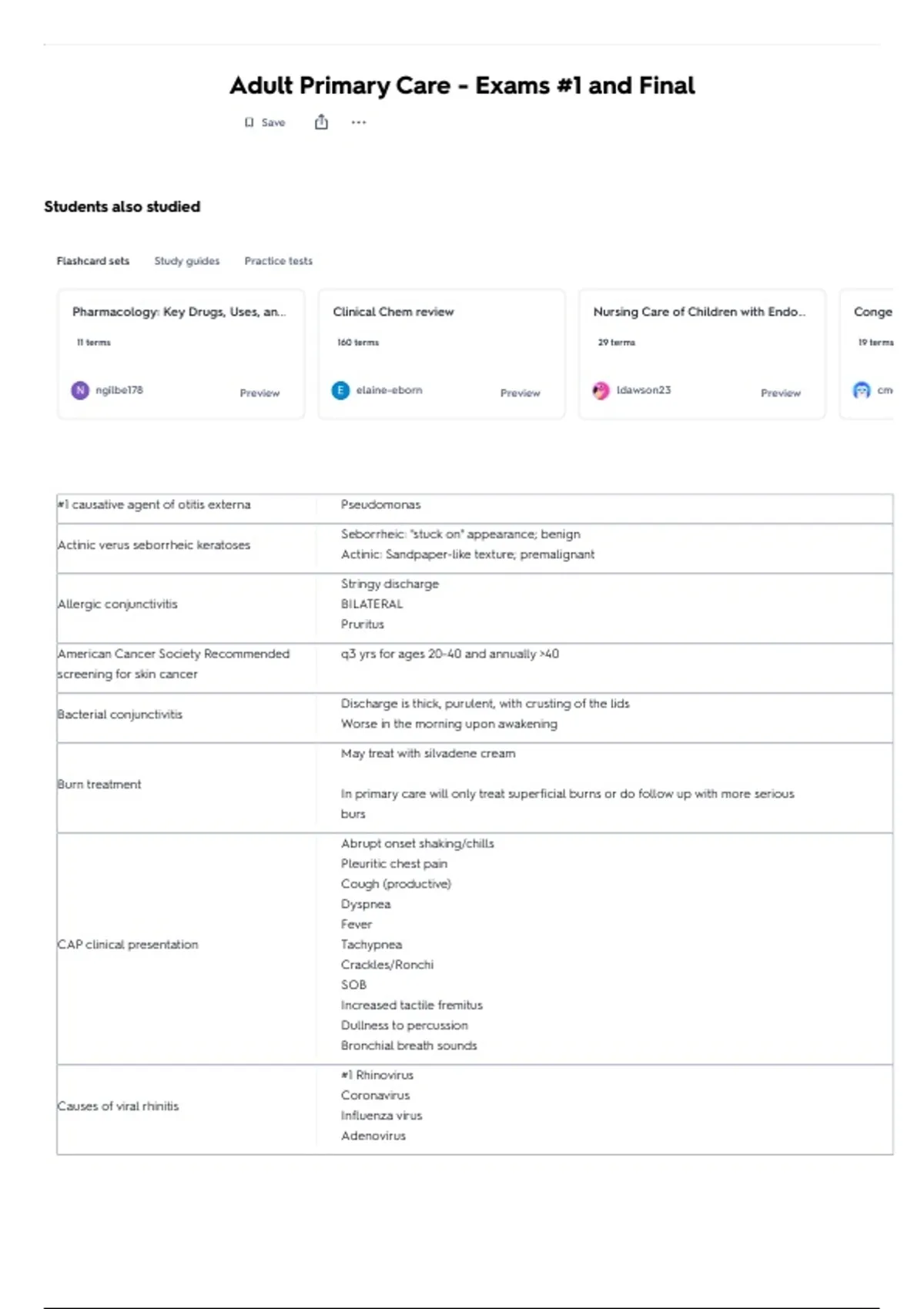Viewport: 924px width, 1309px height.
Task: Click elaine-eborn's blue avatar icon
Action: pos(340,390)
